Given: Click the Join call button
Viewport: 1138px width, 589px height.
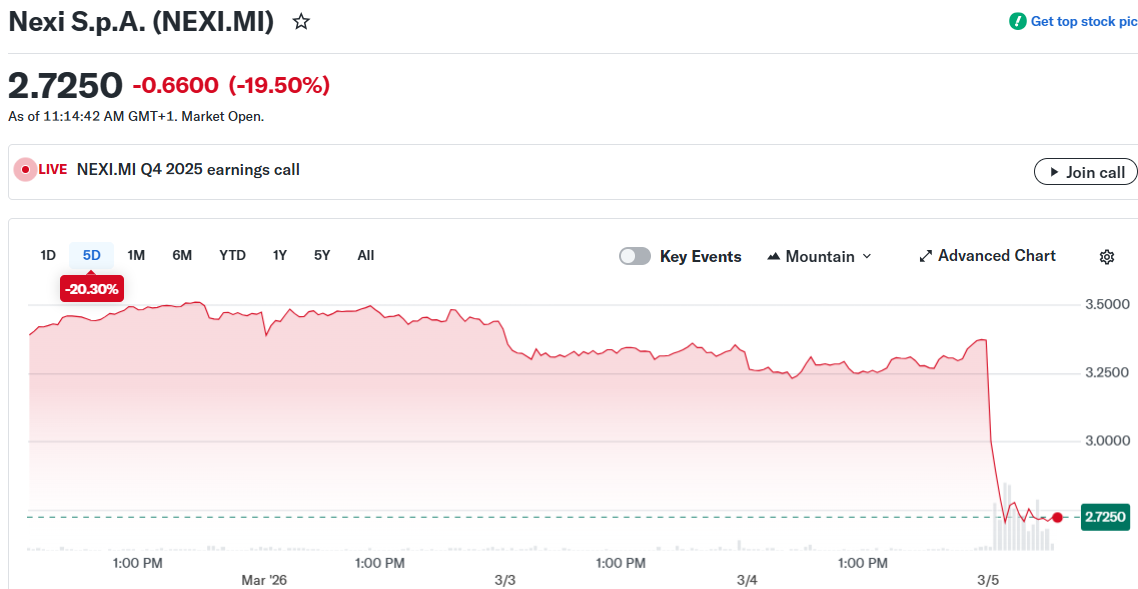Looking at the screenshot, I should coord(1085,171).
